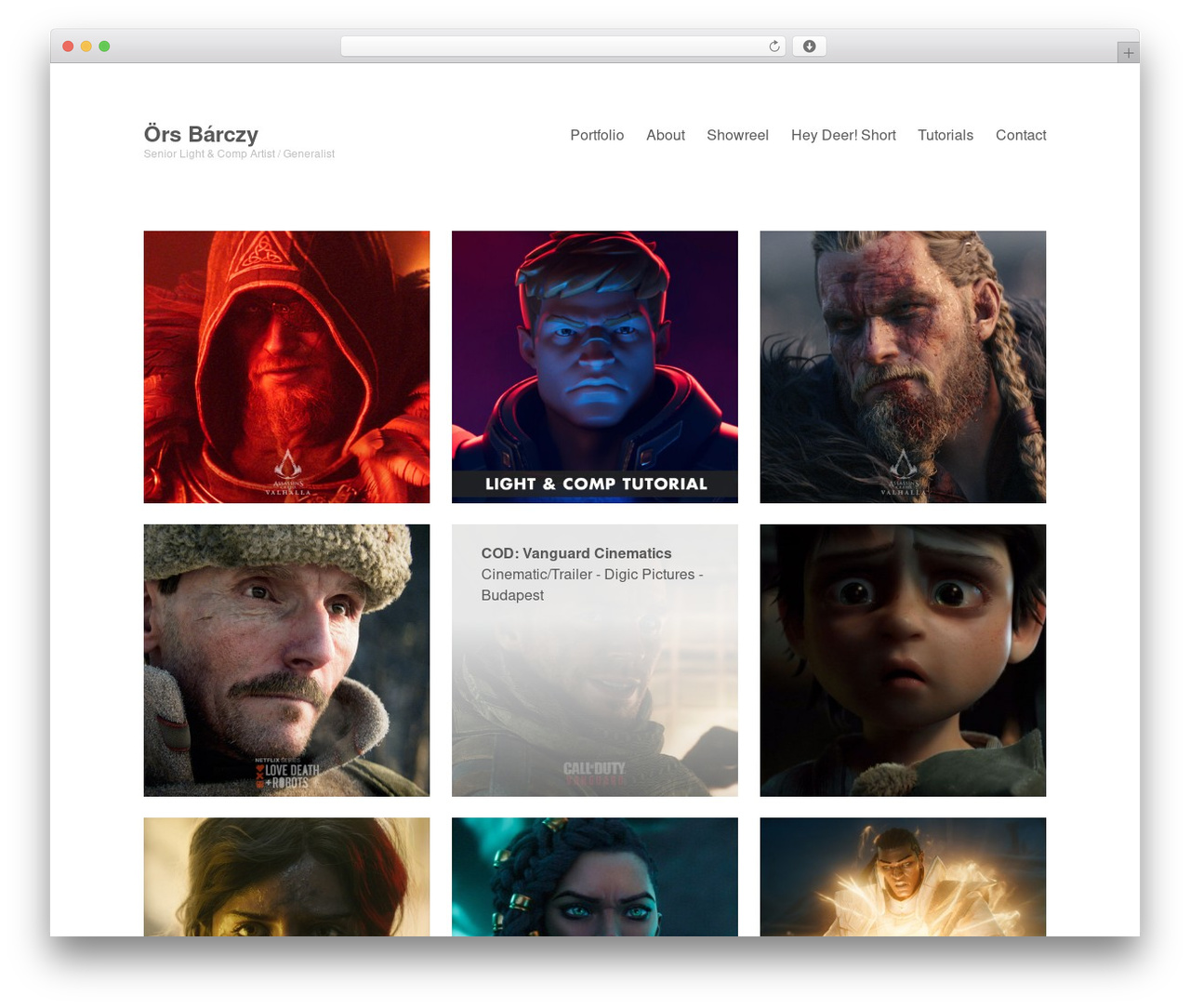Open the red-haired woman thumbnail
1190x1008 pixels.
(x=286, y=877)
